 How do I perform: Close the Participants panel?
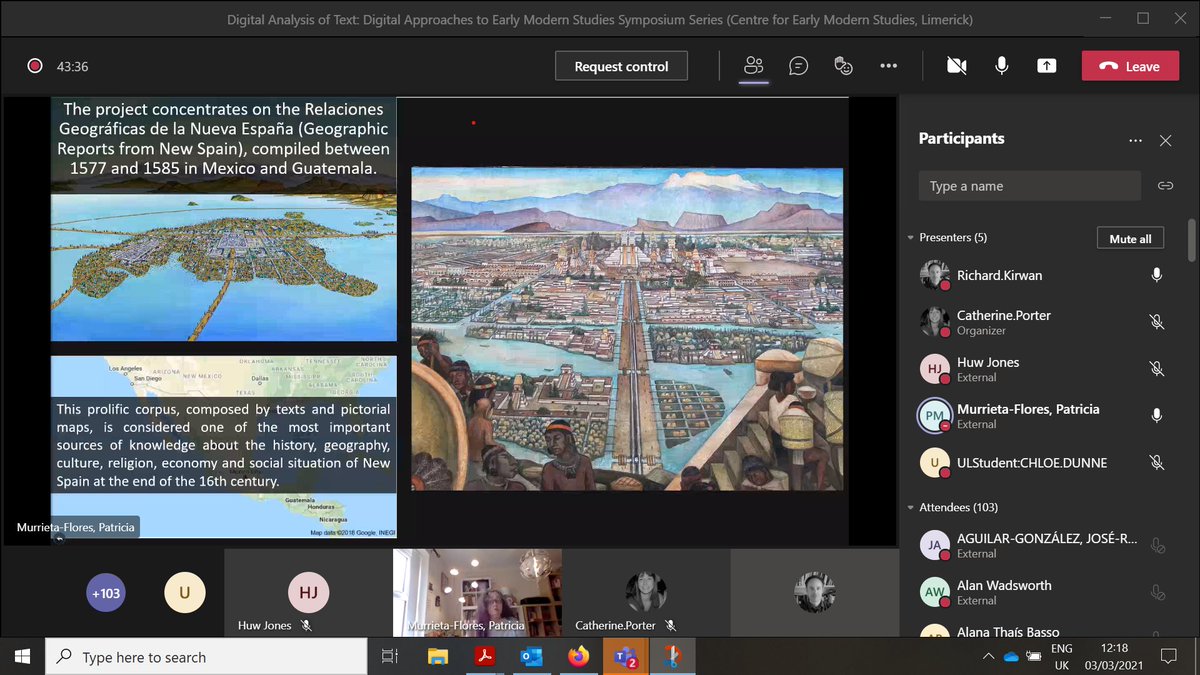[x=1165, y=141]
